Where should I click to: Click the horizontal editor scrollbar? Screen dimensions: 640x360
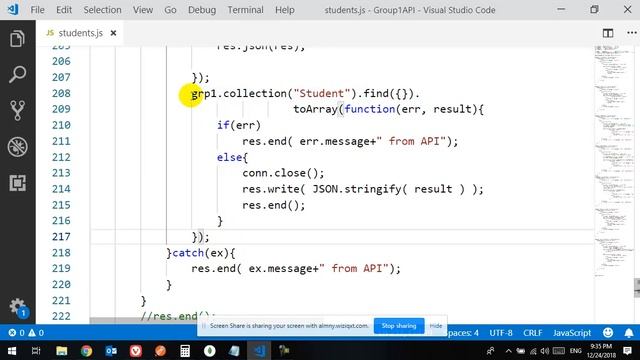click(x=143, y=320)
